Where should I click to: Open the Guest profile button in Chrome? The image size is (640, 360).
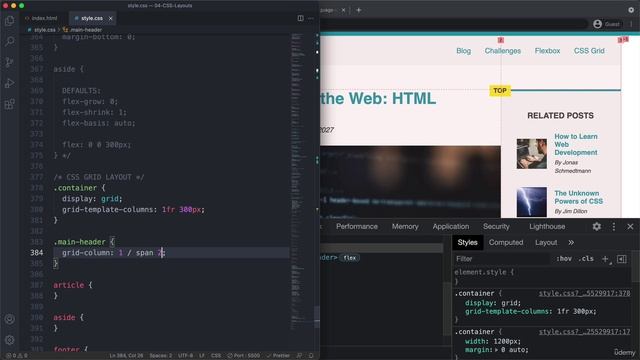[x=606, y=24]
